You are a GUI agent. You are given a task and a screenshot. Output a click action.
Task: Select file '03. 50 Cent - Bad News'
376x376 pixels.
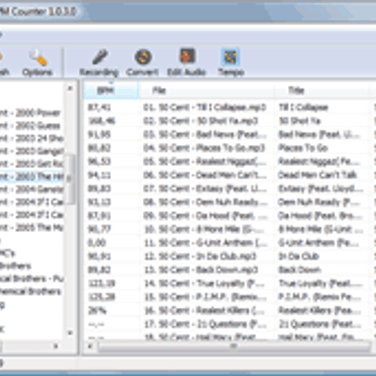coord(205,134)
